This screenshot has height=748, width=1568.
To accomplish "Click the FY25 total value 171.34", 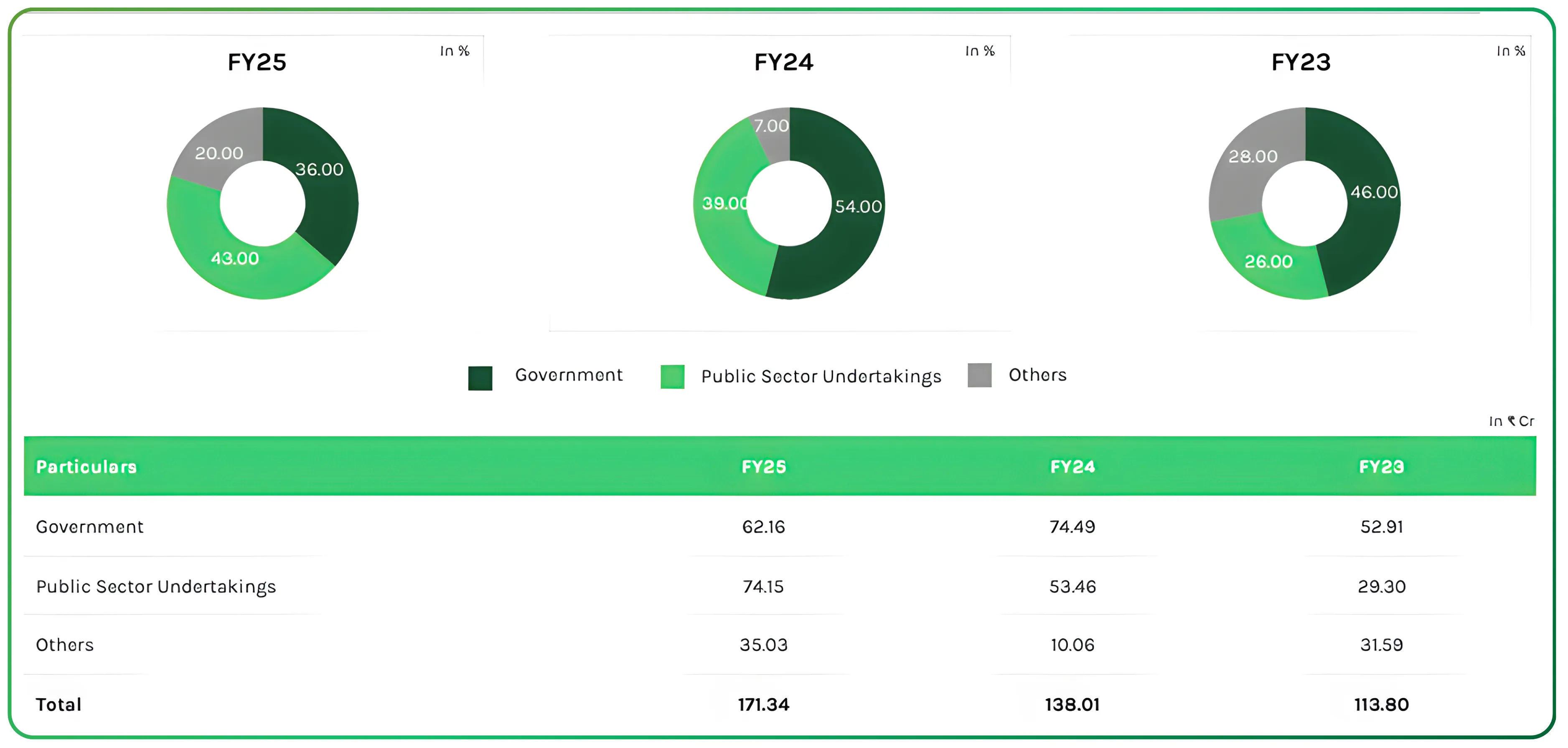I will pyautogui.click(x=763, y=704).
